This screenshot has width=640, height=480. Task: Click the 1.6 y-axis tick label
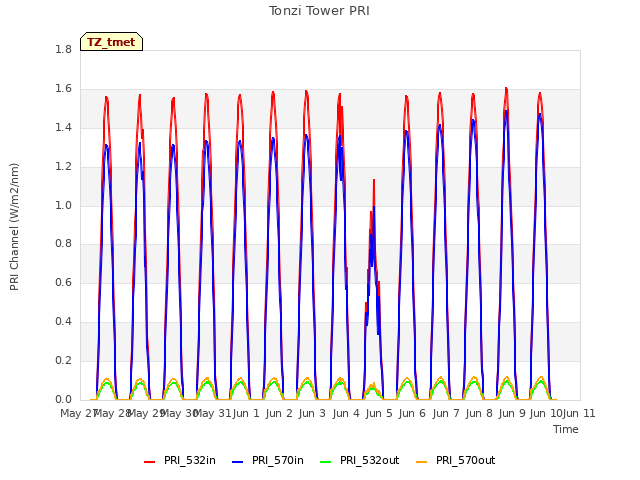tap(63, 89)
